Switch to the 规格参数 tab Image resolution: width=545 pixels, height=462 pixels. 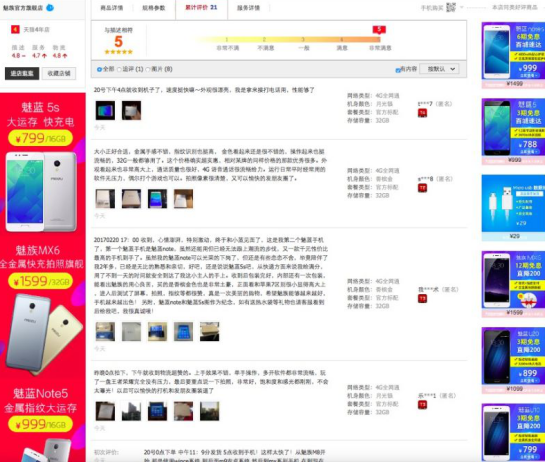click(154, 8)
